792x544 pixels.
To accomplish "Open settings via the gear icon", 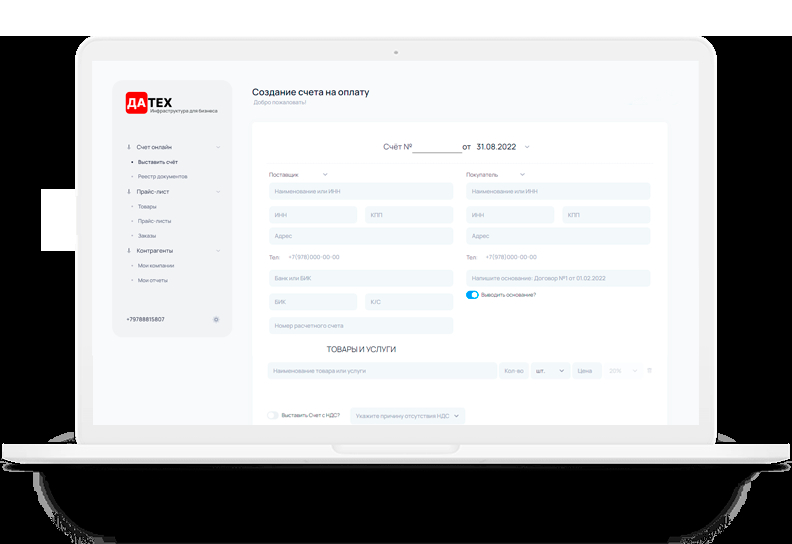I will 216,319.
